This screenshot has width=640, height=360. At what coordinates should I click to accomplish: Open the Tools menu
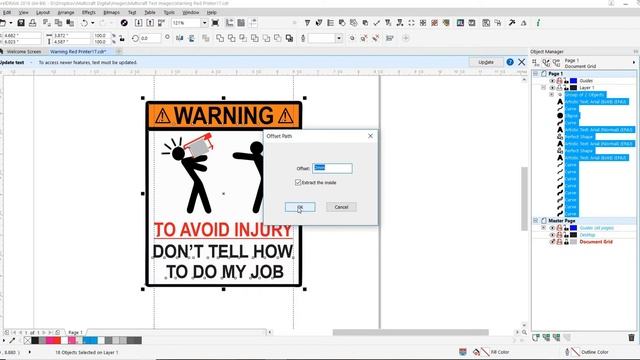(169, 13)
